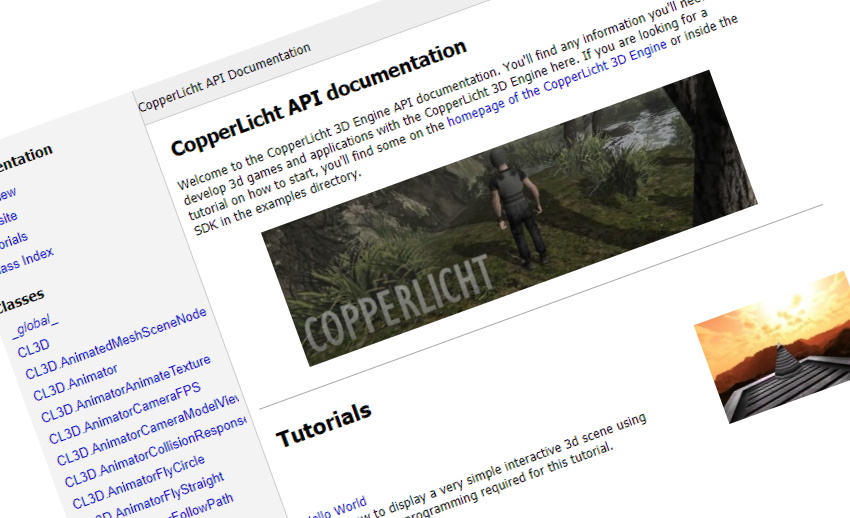This screenshot has height=518, width=850.
Task: Open the CL3D class link
Action: pyautogui.click(x=34, y=348)
